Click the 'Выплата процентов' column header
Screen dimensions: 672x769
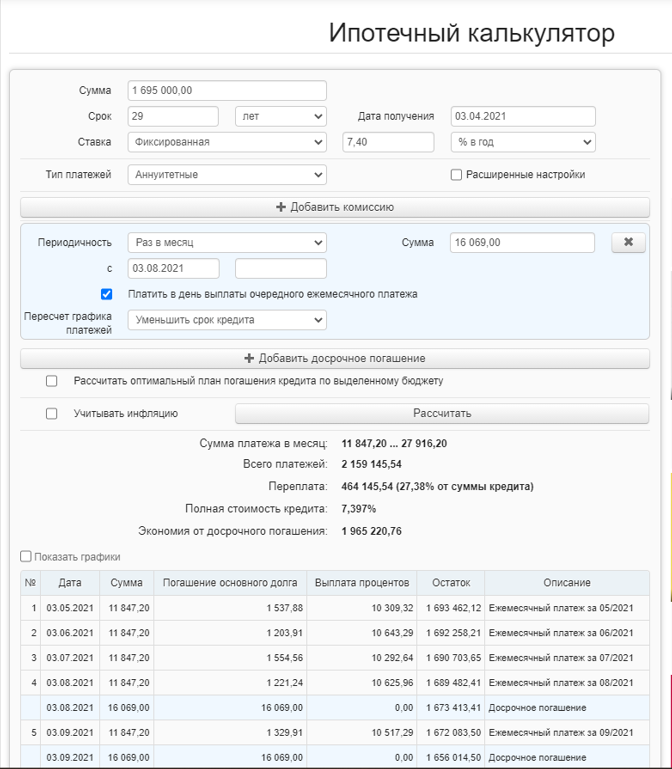tap(362, 583)
